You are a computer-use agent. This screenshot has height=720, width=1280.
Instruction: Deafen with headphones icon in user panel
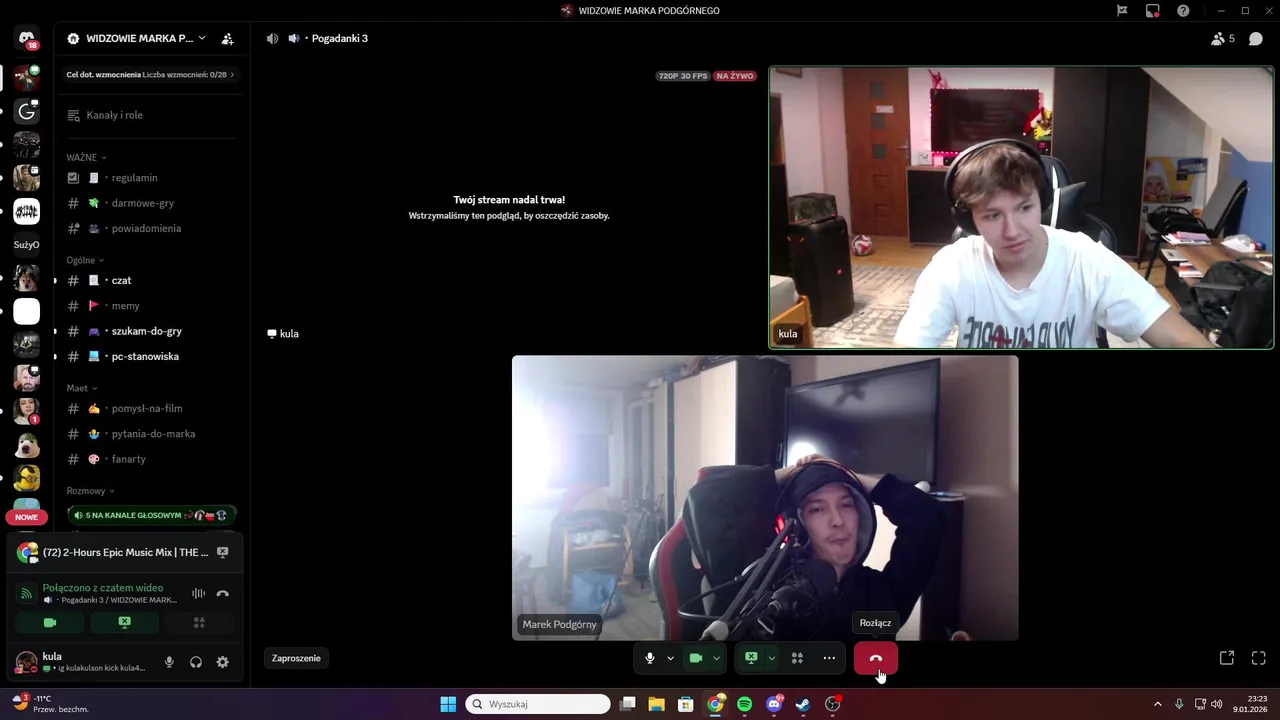tap(196, 662)
